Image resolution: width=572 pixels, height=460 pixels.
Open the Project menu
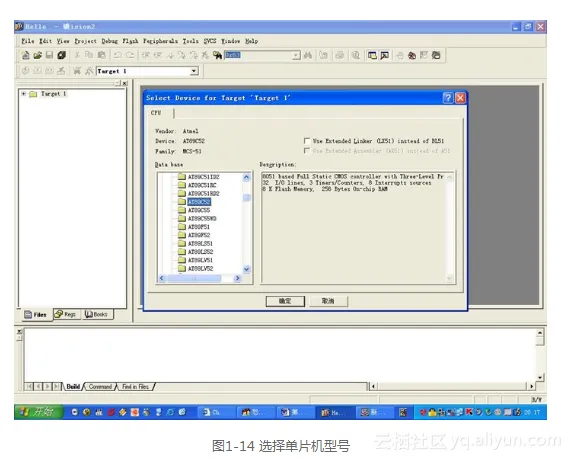pyautogui.click(x=86, y=41)
